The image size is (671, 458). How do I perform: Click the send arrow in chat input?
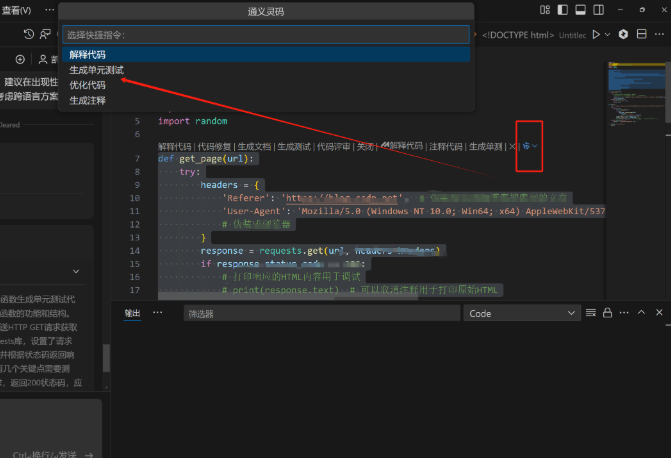point(89,455)
